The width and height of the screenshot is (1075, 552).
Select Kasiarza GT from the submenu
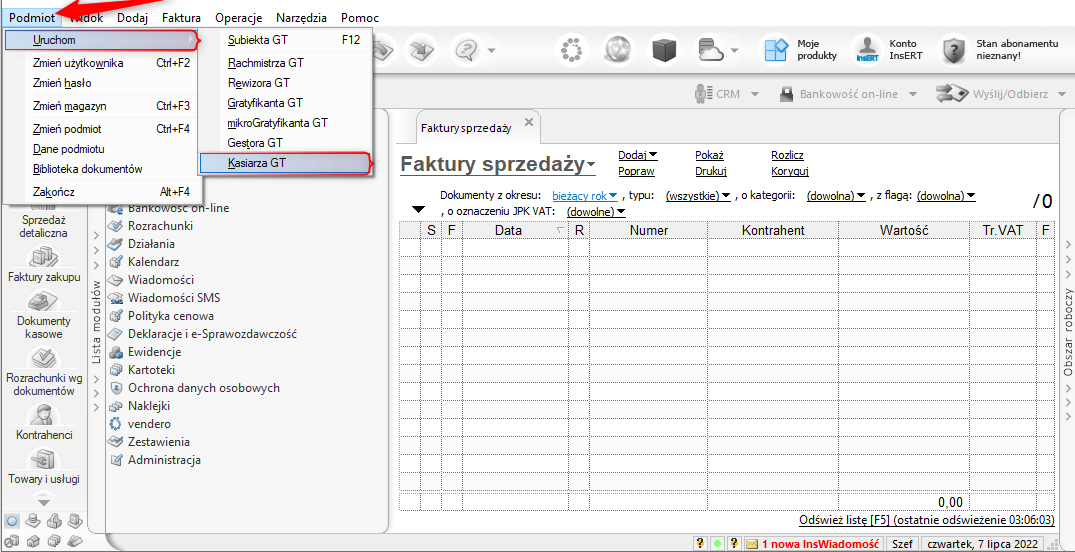coord(285,163)
